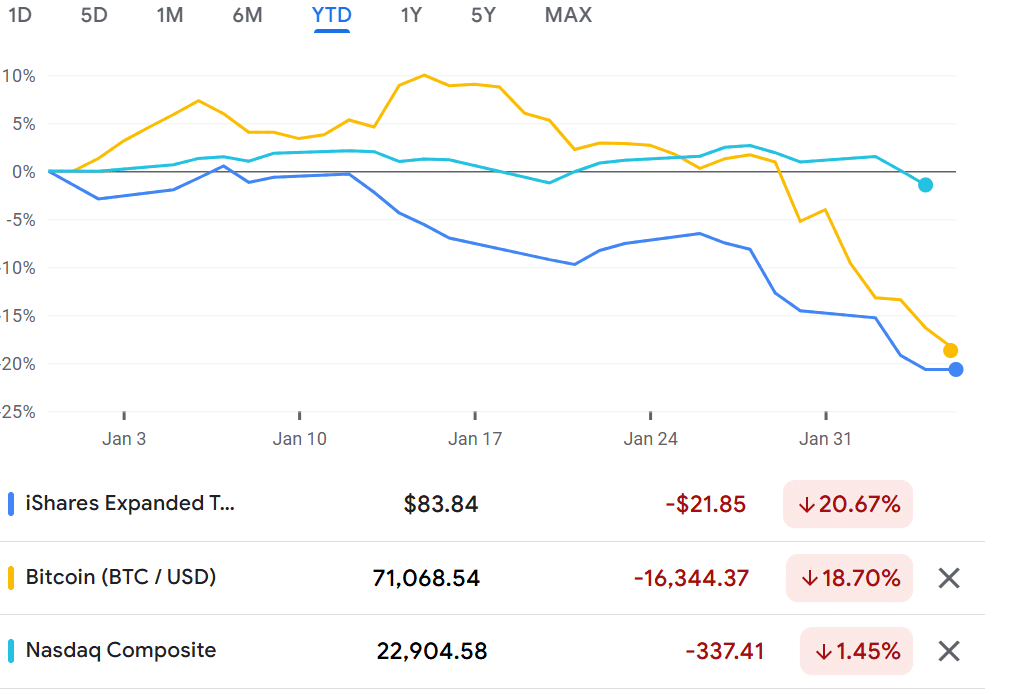This screenshot has height=694, width=1014.
Task: Click the iShares 20.67% down badge
Action: pyautogui.click(x=848, y=504)
